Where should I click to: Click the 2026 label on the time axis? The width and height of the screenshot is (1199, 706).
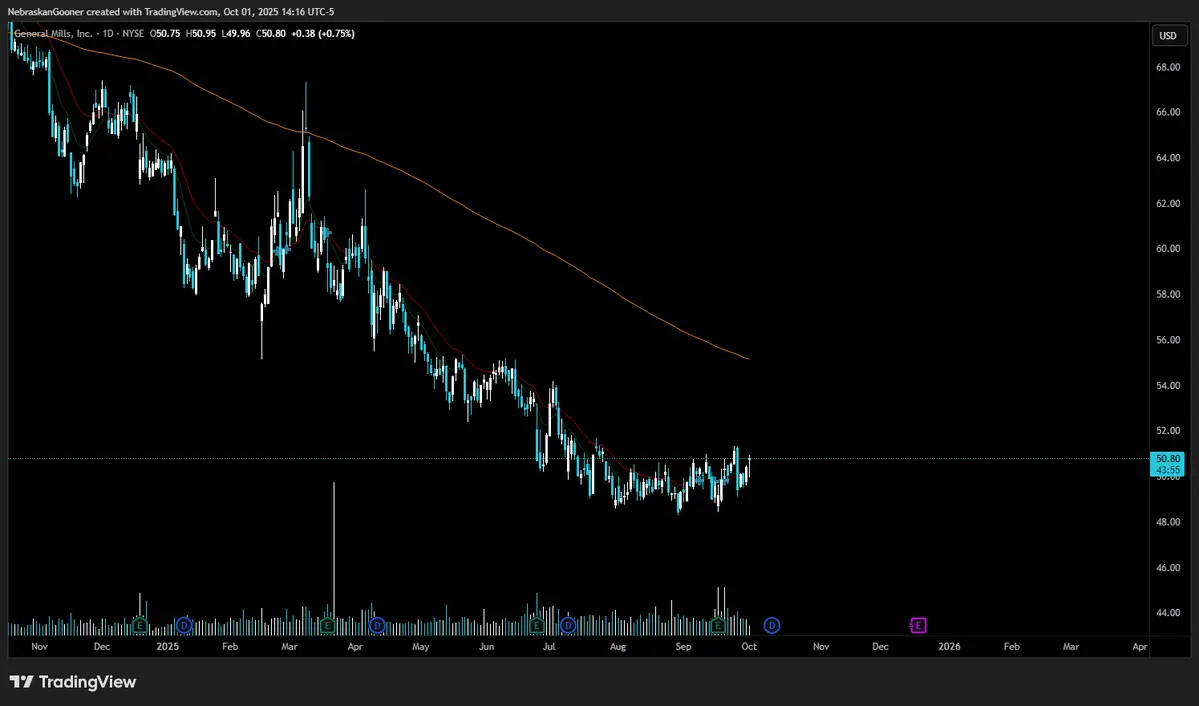click(x=949, y=647)
